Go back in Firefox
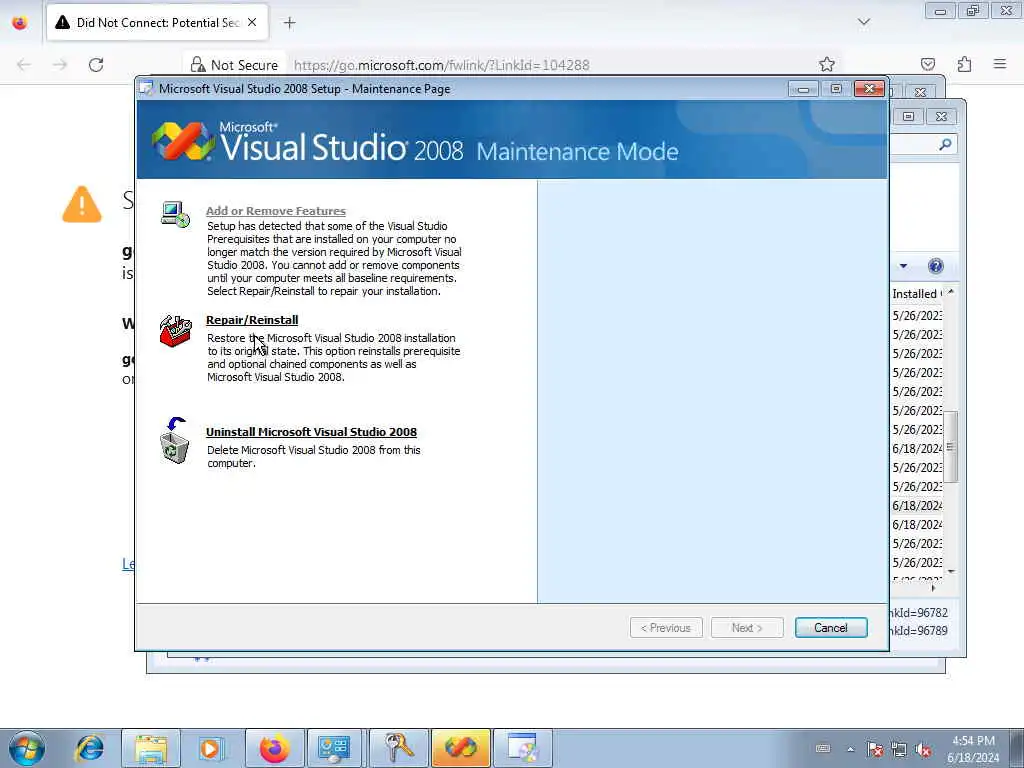 click(24, 65)
